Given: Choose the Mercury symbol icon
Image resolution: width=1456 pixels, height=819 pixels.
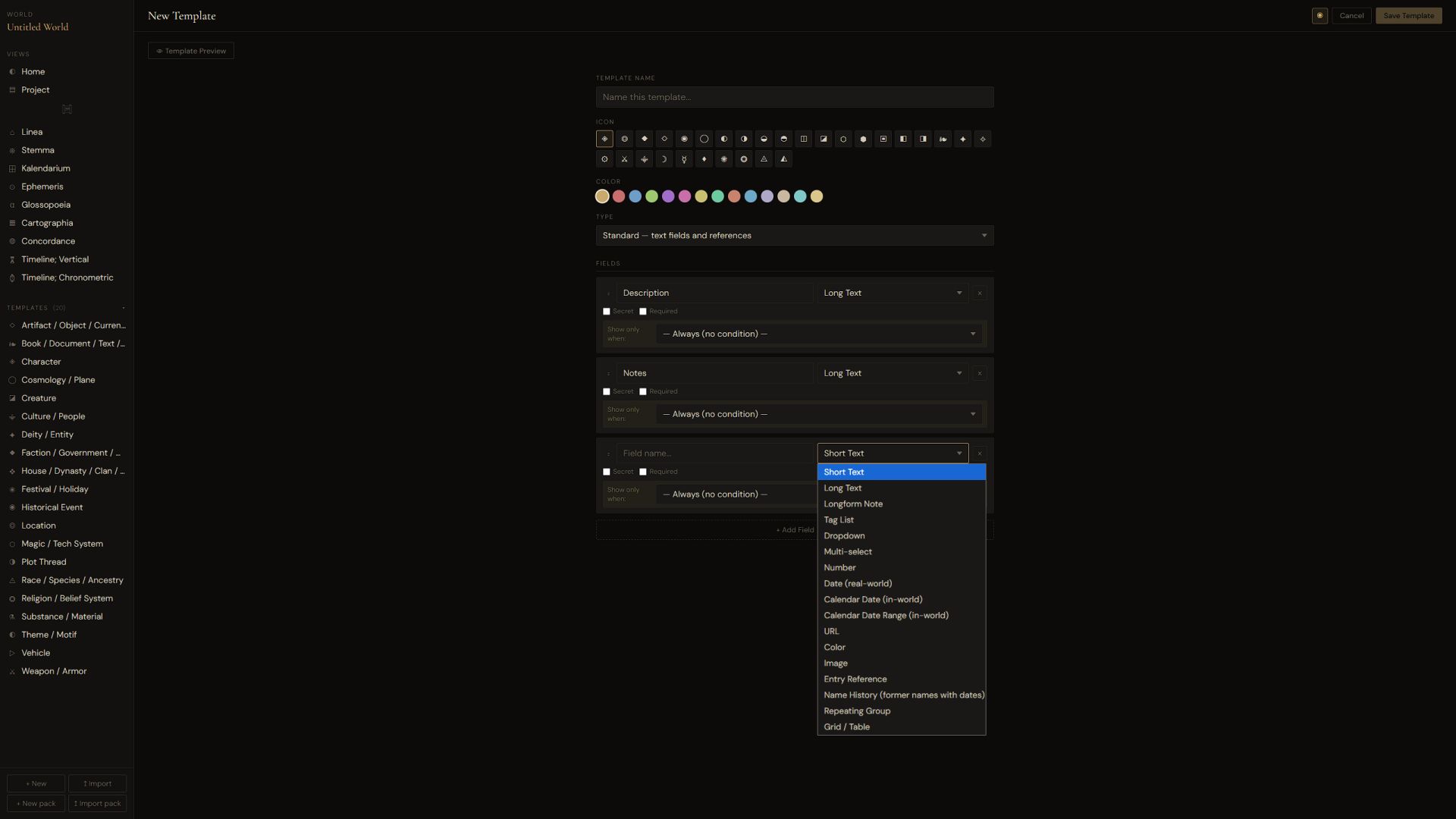Looking at the screenshot, I should pos(684,159).
